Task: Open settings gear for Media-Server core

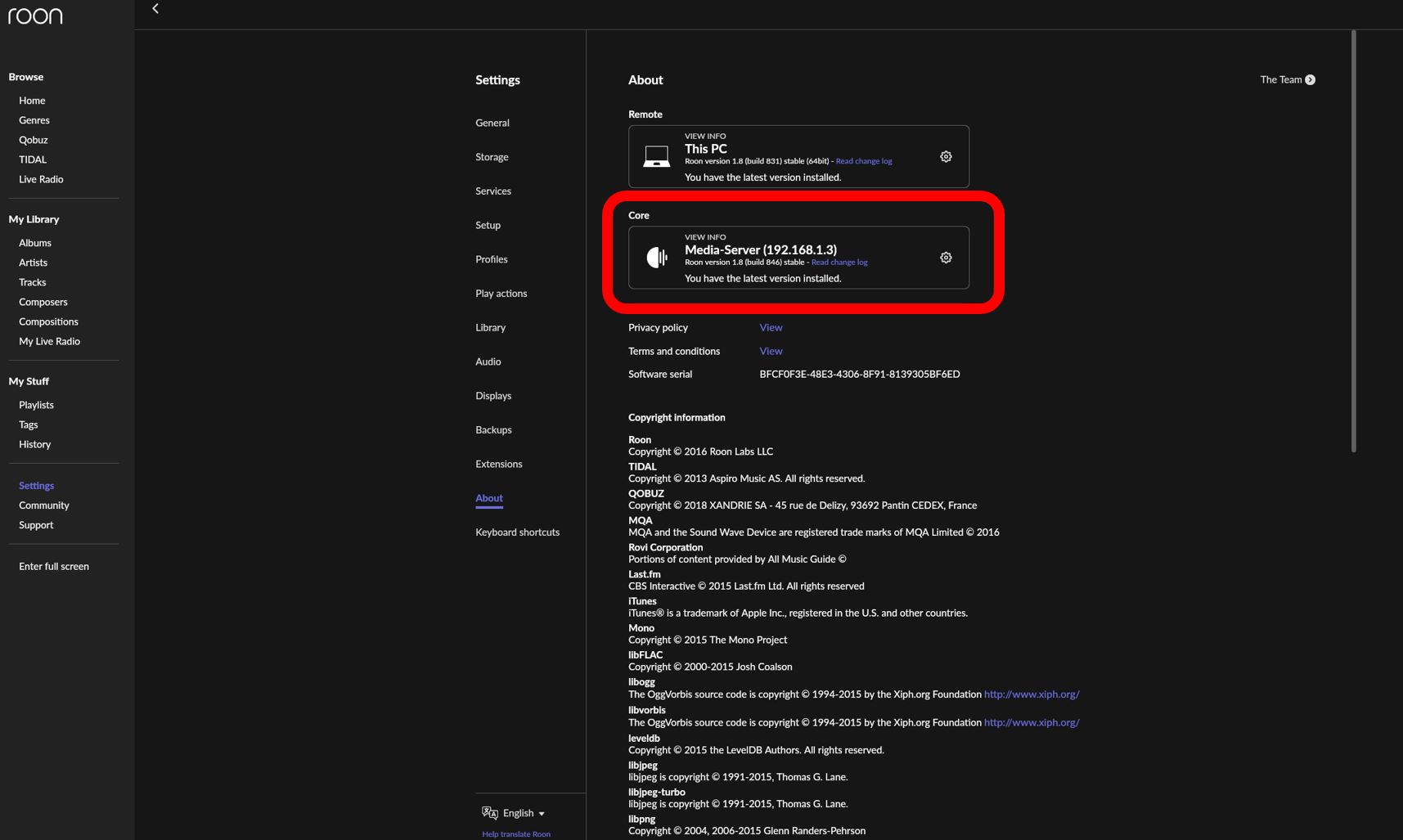Action: (946, 258)
